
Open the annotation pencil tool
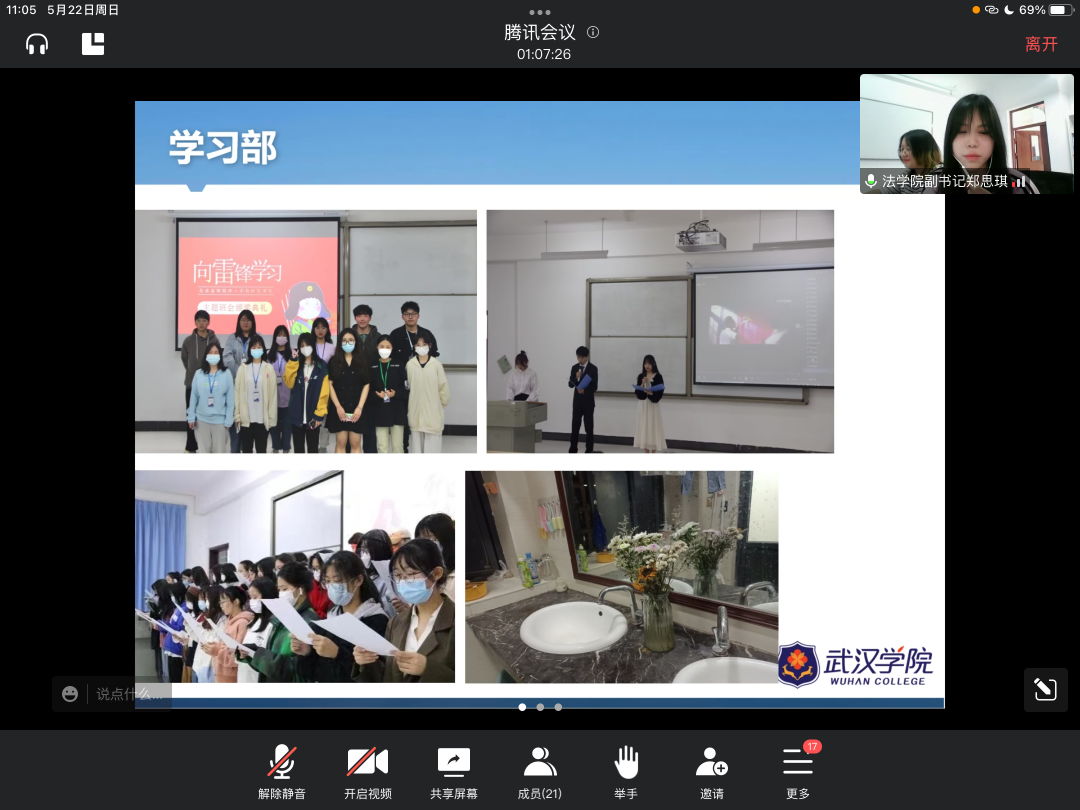[1045, 689]
